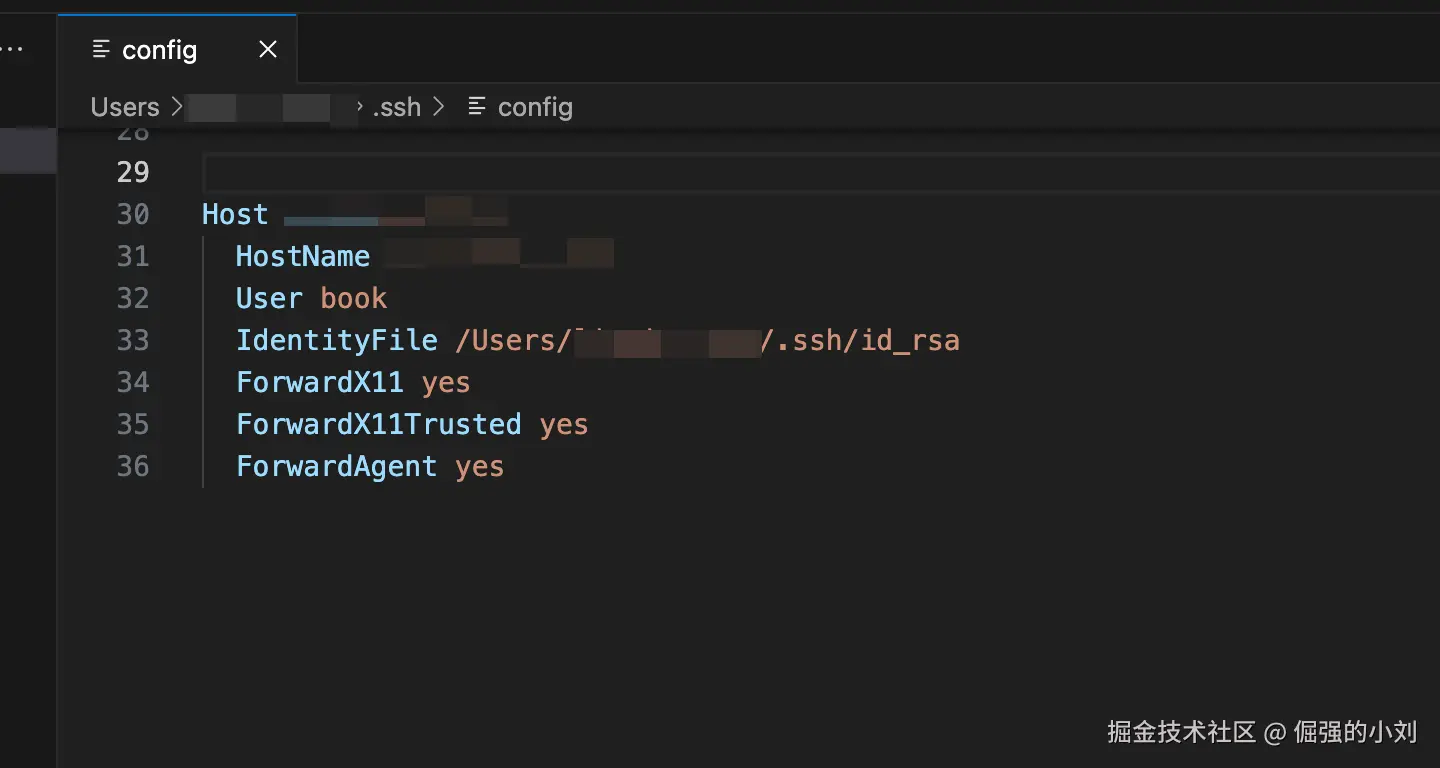The image size is (1440, 768).
Task: Click the chevron after Users breadcrumb
Action: click(x=176, y=106)
